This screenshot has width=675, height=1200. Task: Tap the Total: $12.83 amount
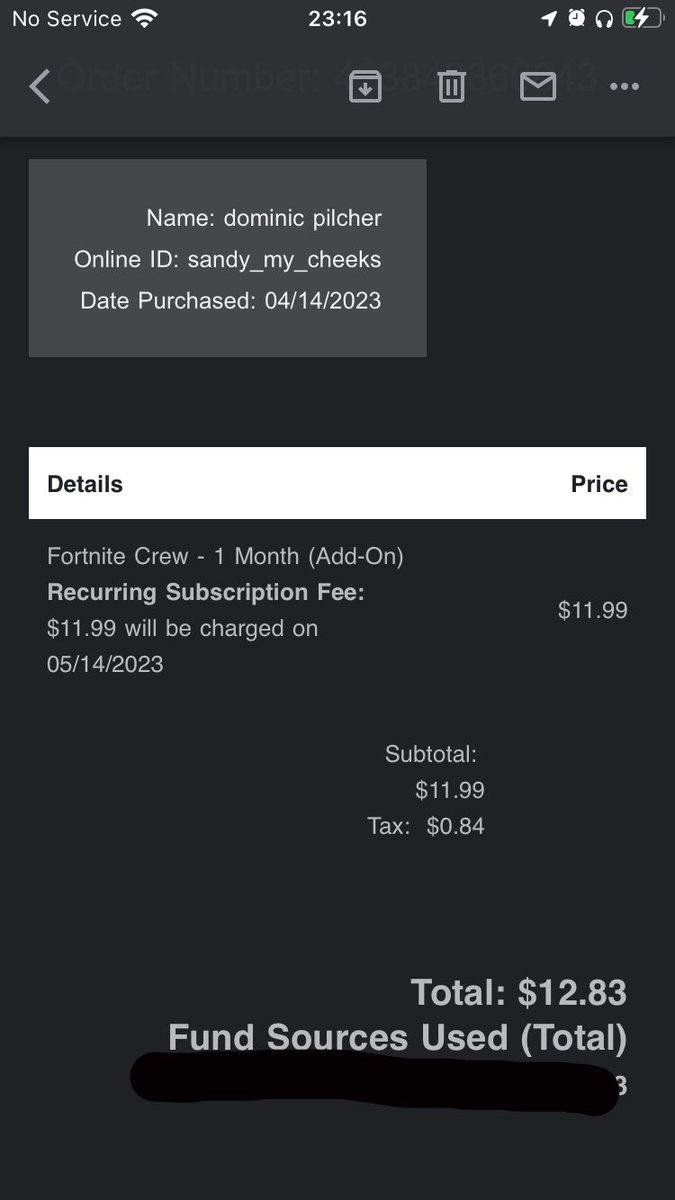(518, 992)
